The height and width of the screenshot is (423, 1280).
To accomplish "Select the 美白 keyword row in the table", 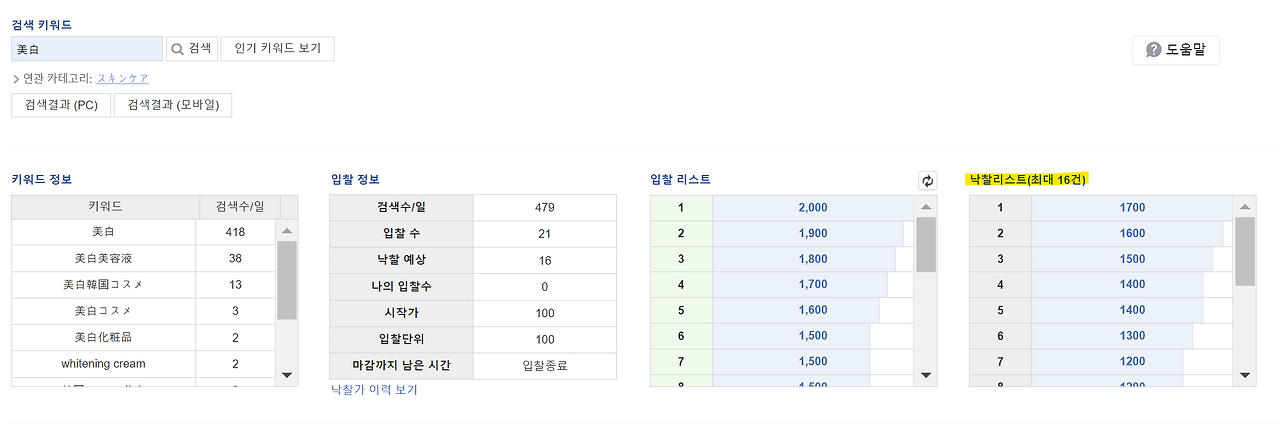I will pos(144,232).
